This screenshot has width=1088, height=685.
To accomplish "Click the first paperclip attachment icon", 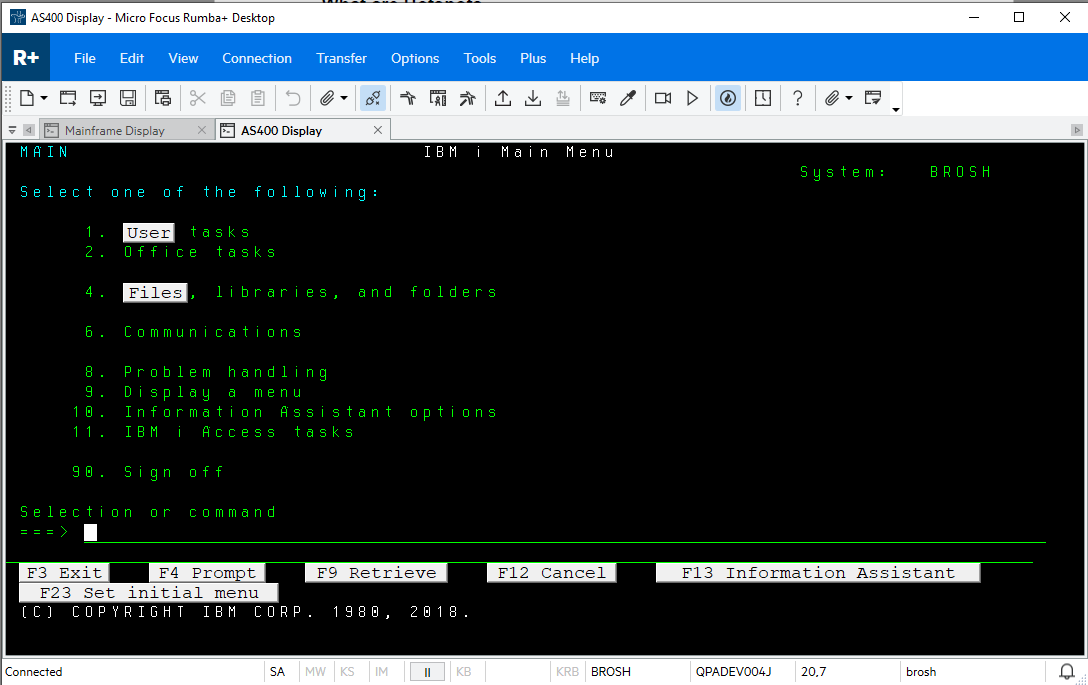I will [327, 98].
